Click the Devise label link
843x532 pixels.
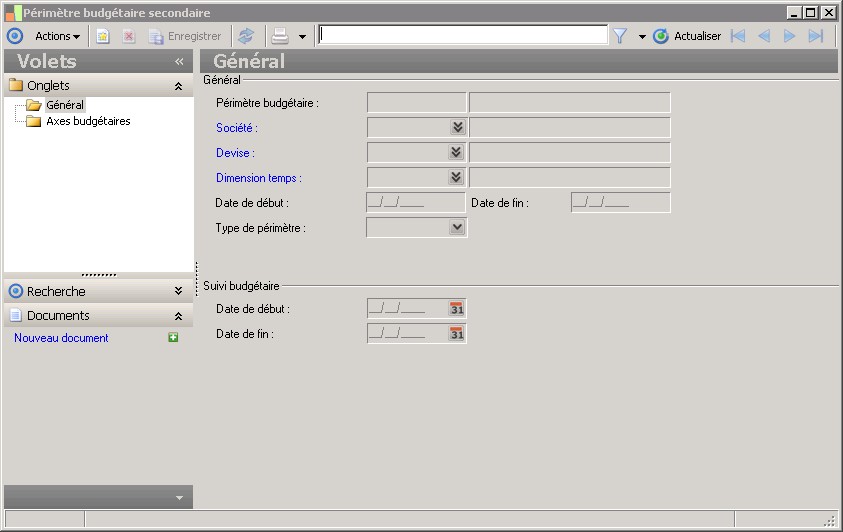[x=235, y=153]
